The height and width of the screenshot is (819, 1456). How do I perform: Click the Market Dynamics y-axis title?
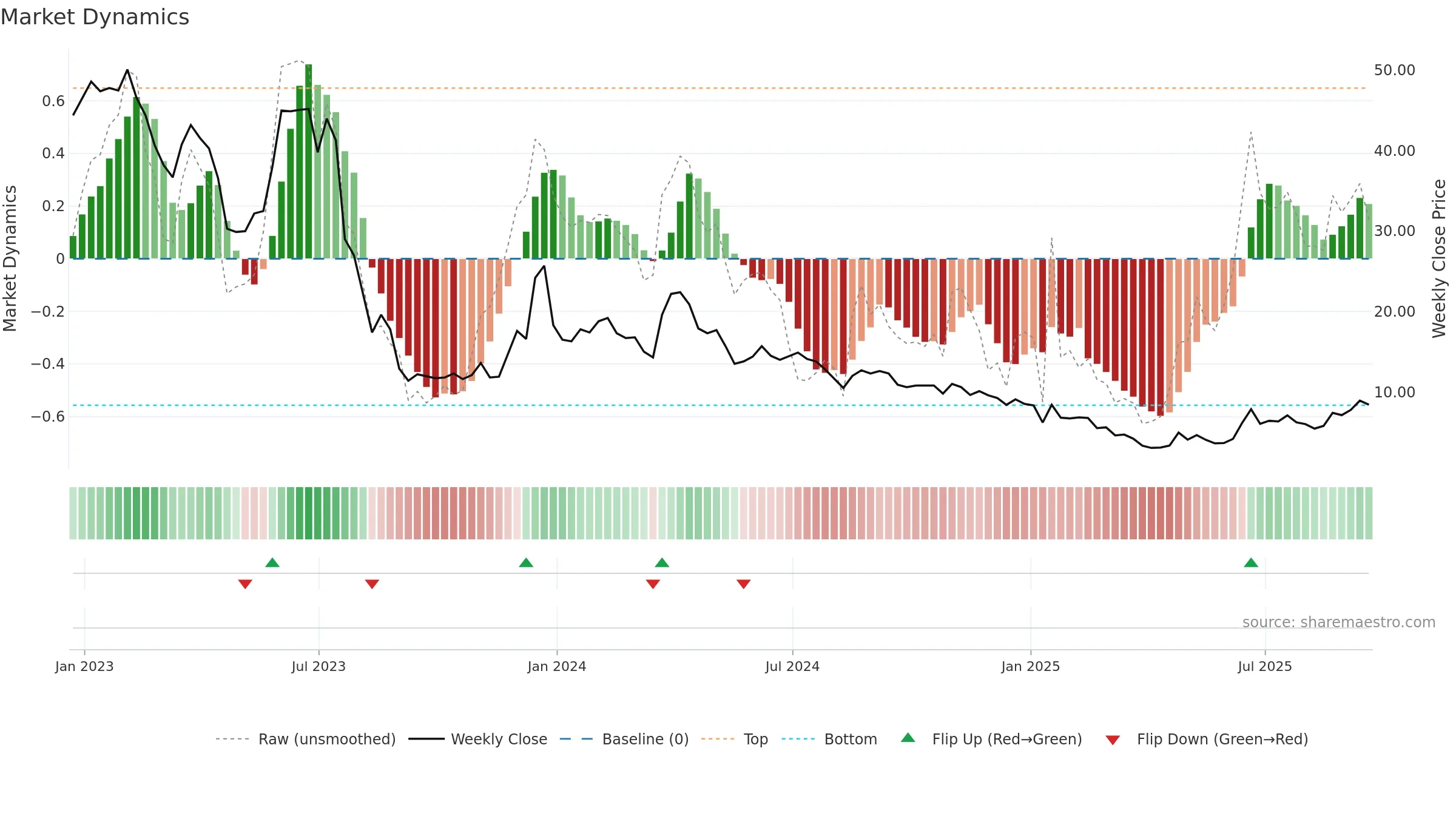point(10,258)
